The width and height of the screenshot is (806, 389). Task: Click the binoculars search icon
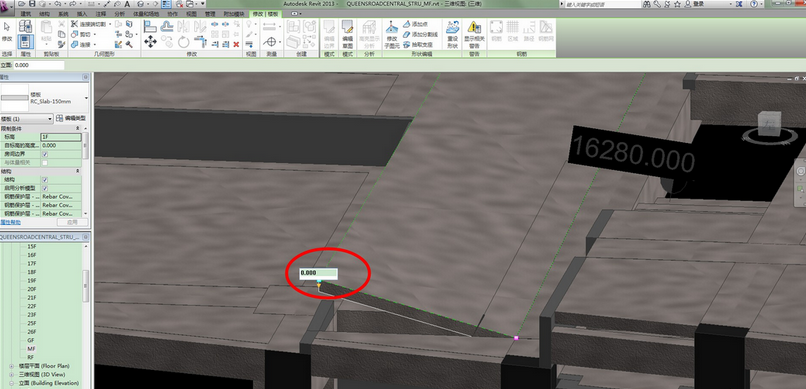point(646,4)
